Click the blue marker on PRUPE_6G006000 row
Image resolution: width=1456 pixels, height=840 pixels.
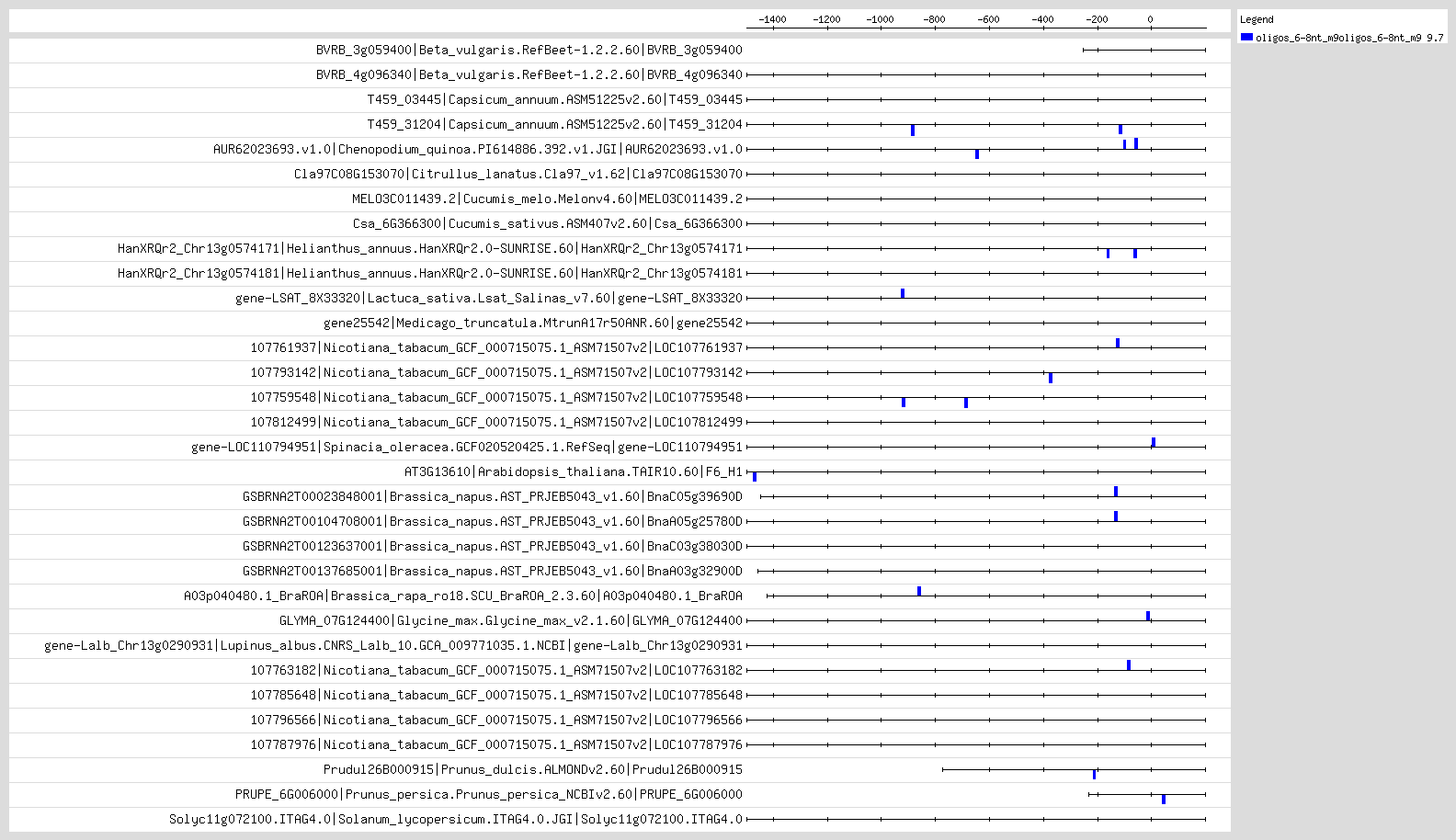tap(1164, 800)
